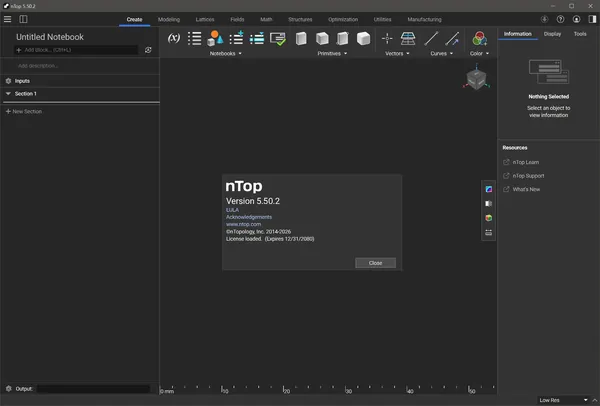Collapse Section 1 in the notebook
Viewport: 600px width, 406px height.
coord(8,93)
